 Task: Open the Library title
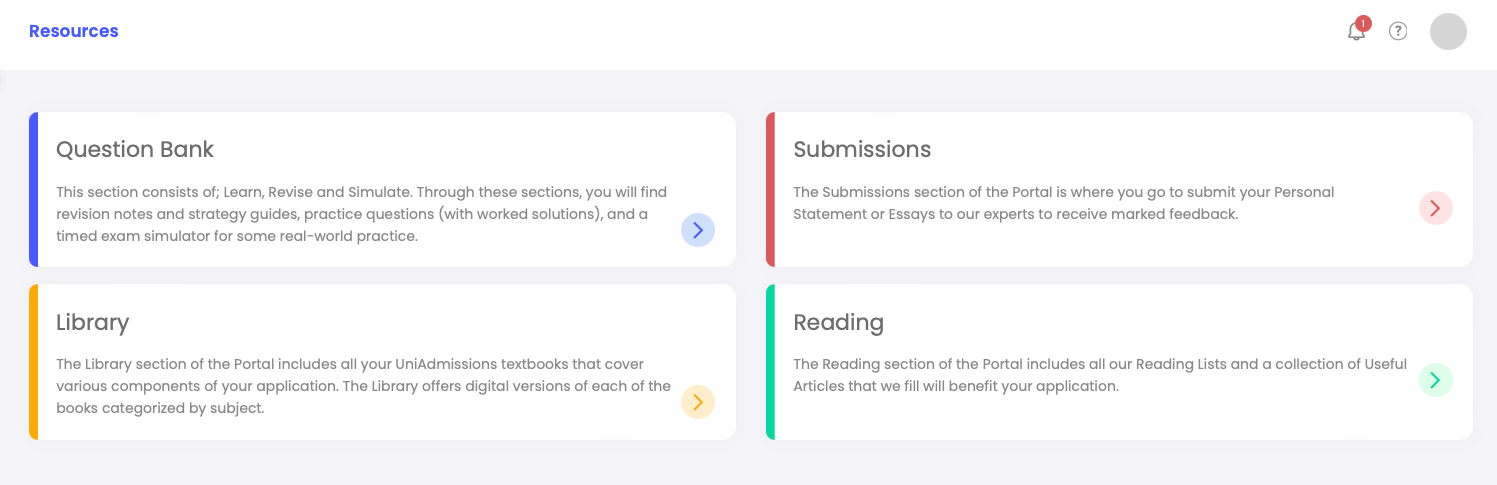[x=93, y=323]
